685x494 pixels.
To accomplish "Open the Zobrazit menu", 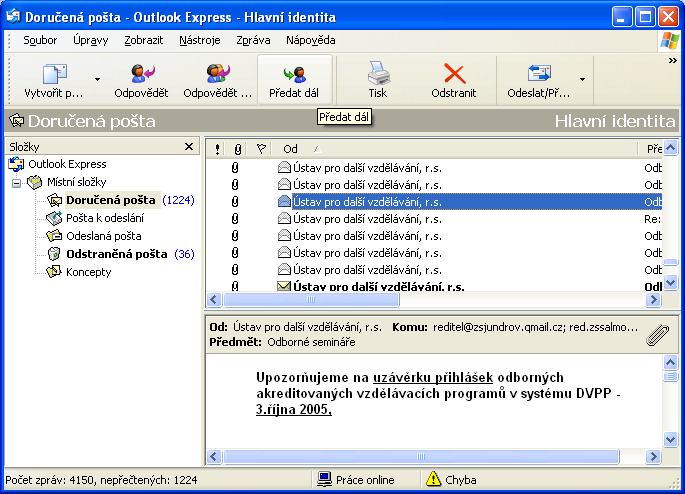I will [x=143, y=41].
